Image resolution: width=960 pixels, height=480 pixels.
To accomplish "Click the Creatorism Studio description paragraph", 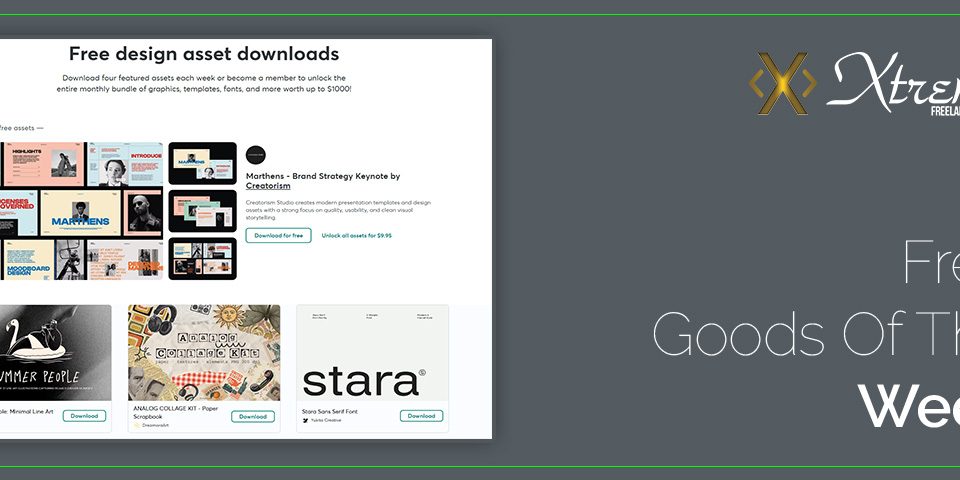I will (x=338, y=210).
